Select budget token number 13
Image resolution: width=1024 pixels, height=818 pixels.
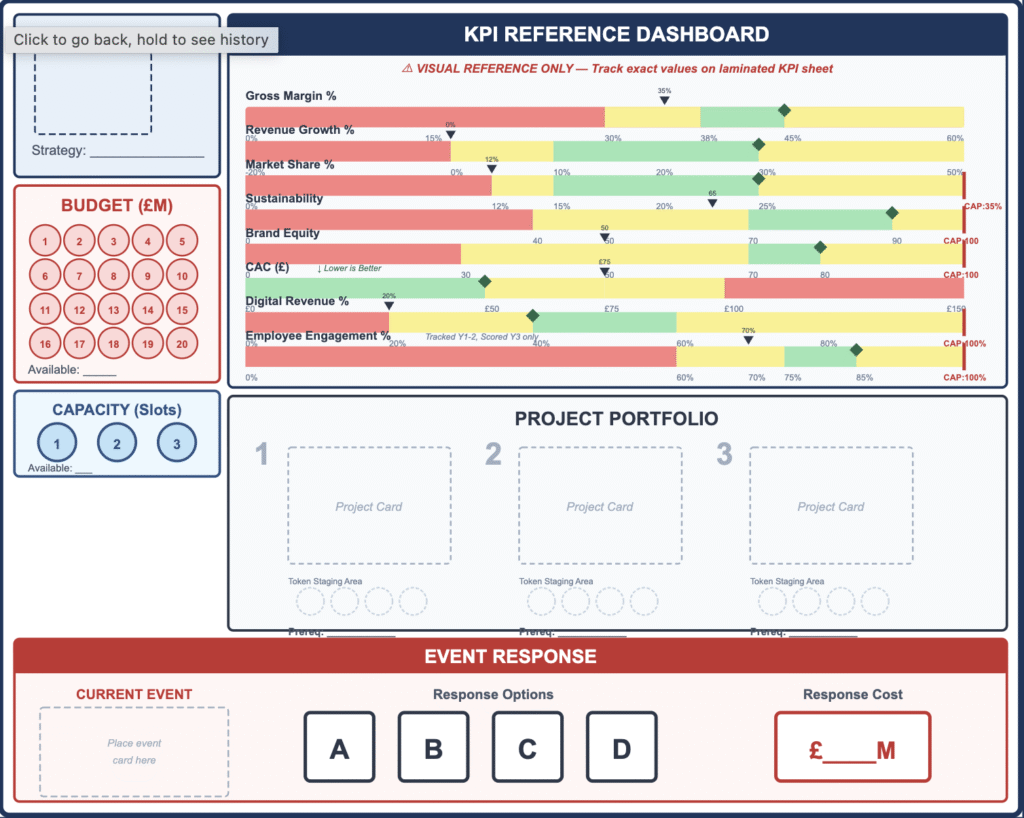click(114, 311)
